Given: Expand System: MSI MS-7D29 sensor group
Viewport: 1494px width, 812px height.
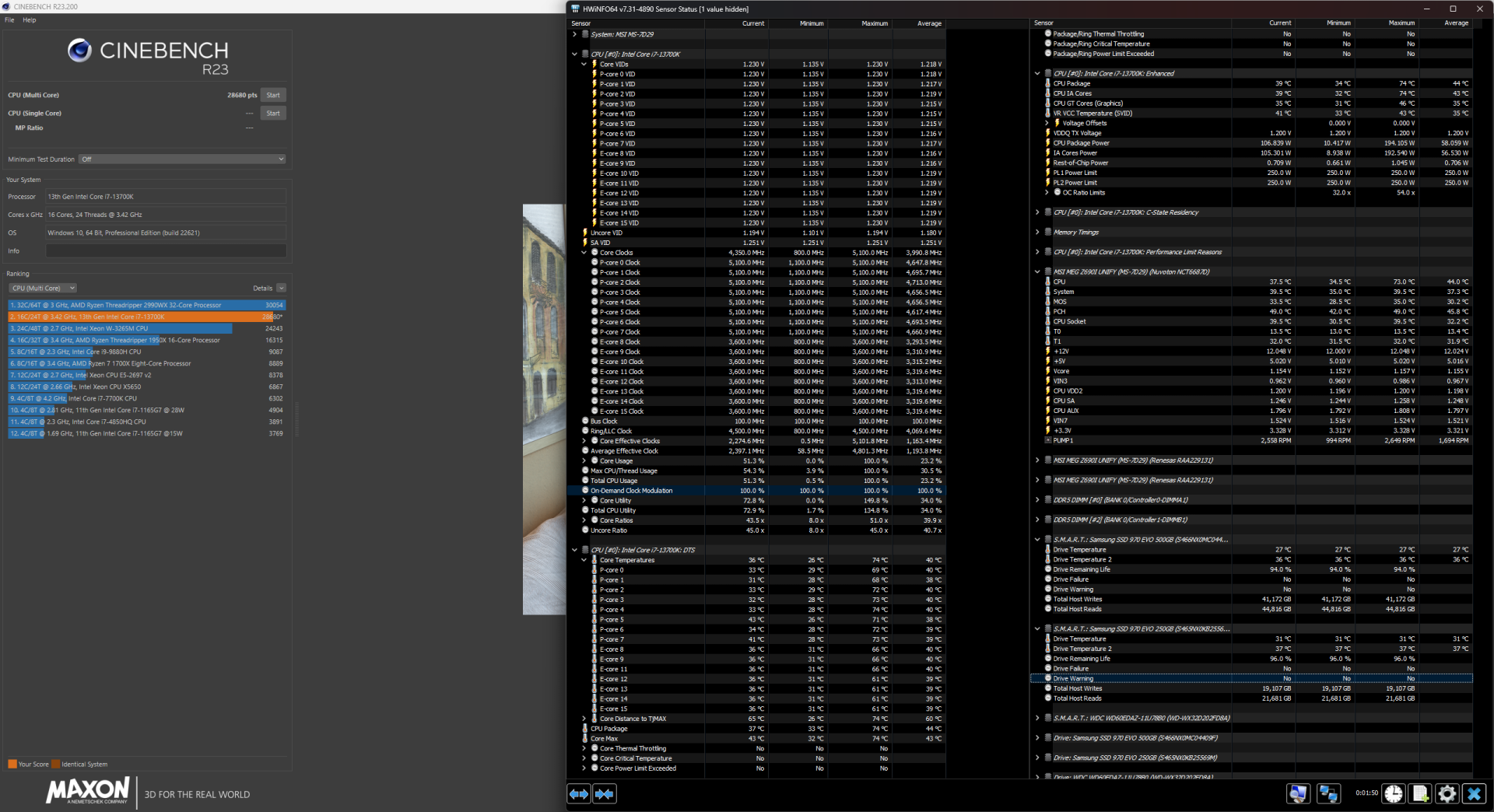Looking at the screenshot, I should click(575, 34).
